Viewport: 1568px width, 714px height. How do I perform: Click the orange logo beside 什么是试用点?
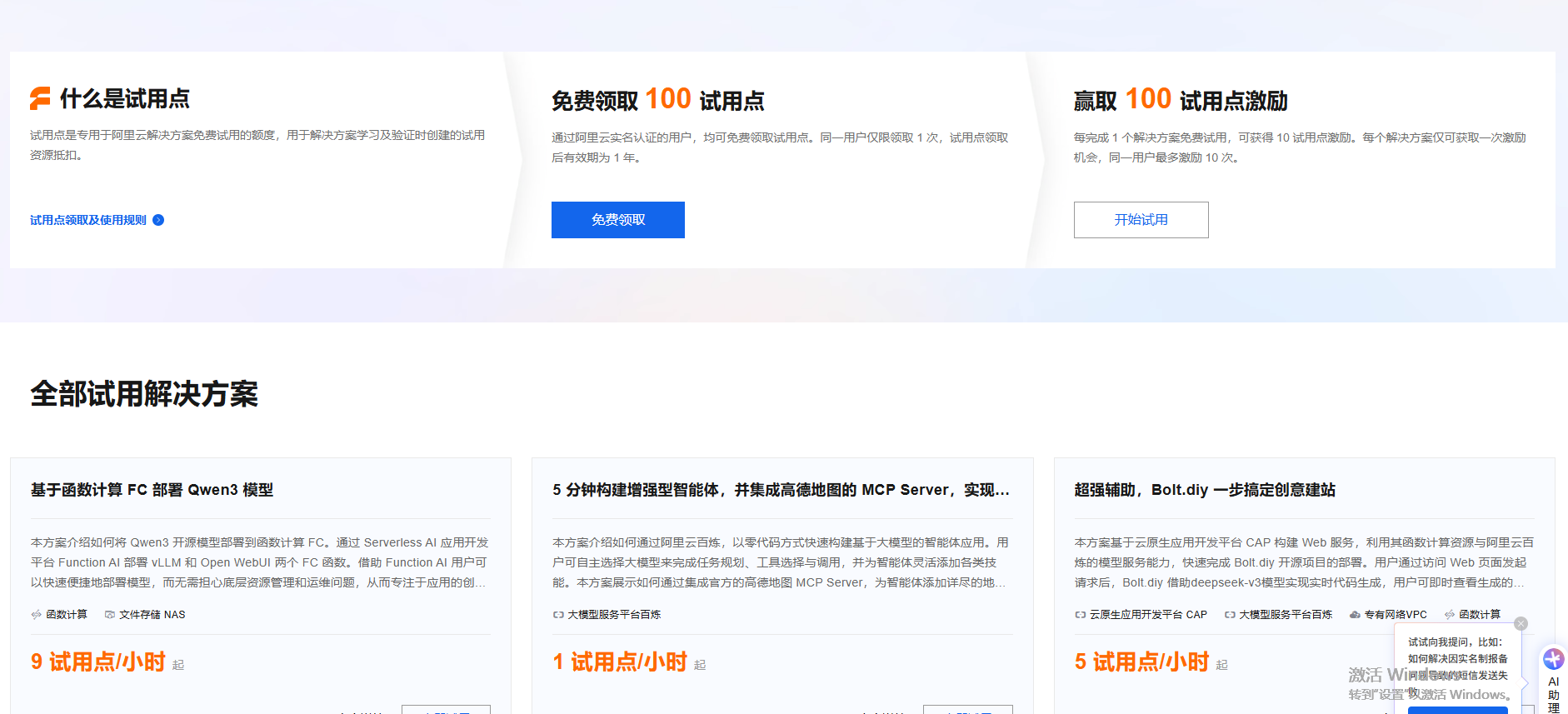(x=40, y=98)
